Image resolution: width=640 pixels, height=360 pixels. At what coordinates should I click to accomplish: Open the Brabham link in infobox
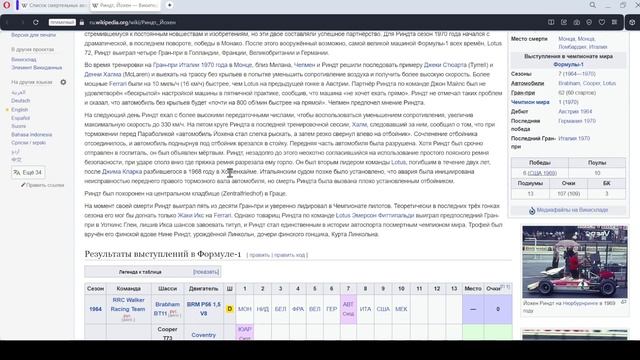pyautogui.click(x=569, y=83)
